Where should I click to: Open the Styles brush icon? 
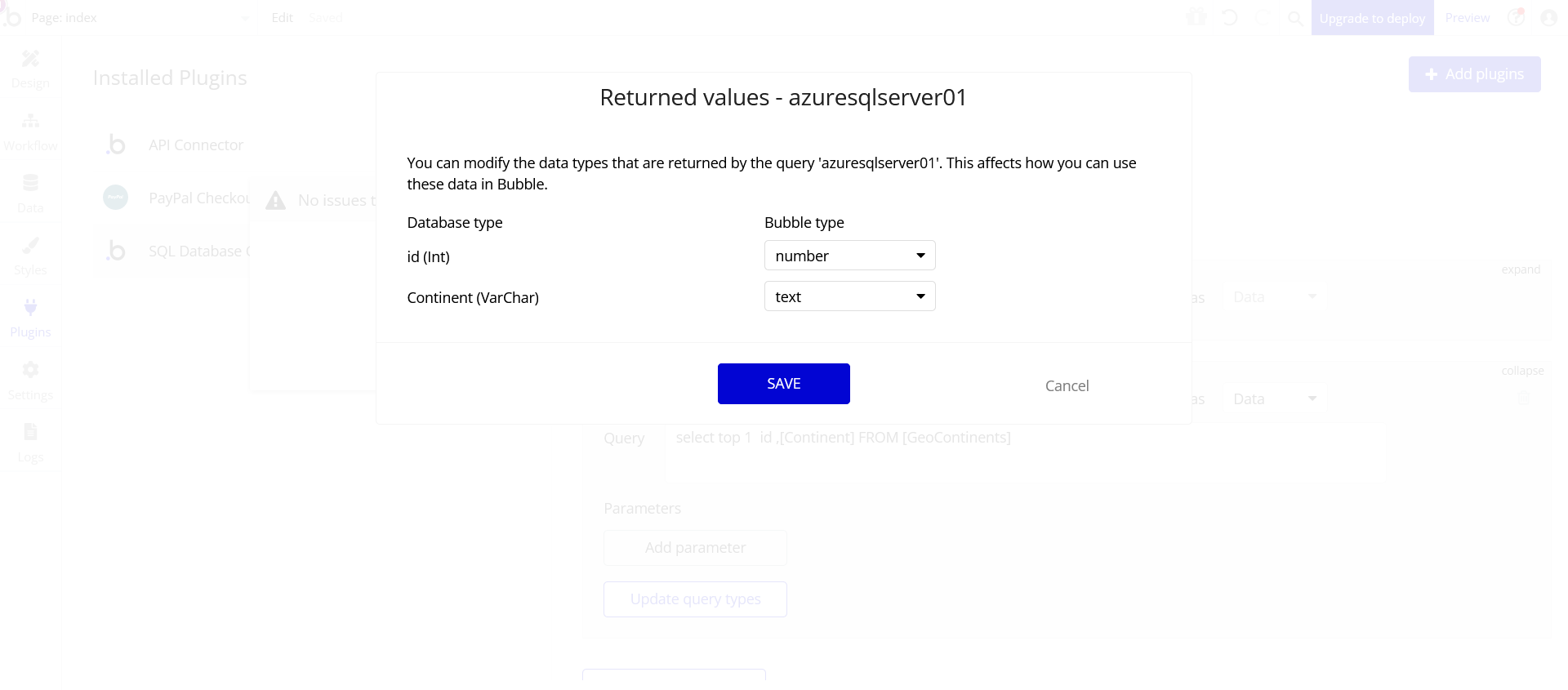pyautogui.click(x=30, y=245)
